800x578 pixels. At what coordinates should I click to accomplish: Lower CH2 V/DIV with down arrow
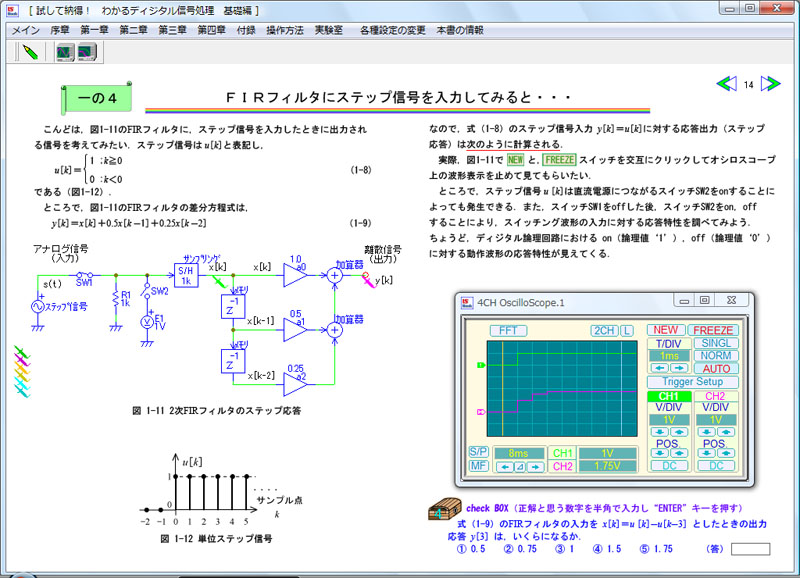pos(707,432)
